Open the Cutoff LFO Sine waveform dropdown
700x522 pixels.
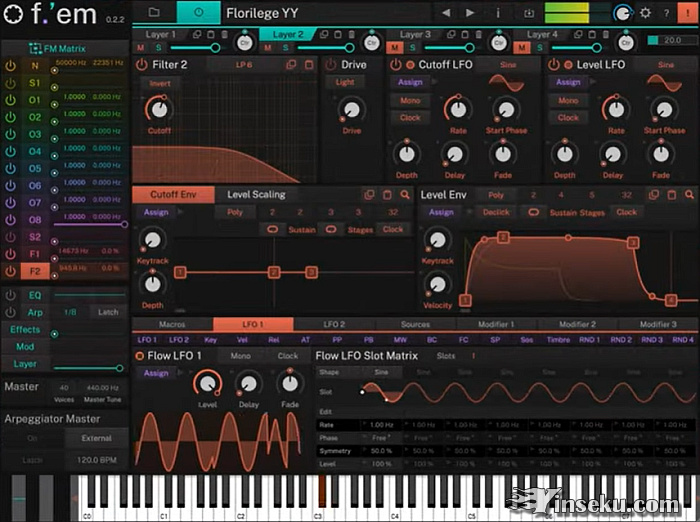point(508,65)
